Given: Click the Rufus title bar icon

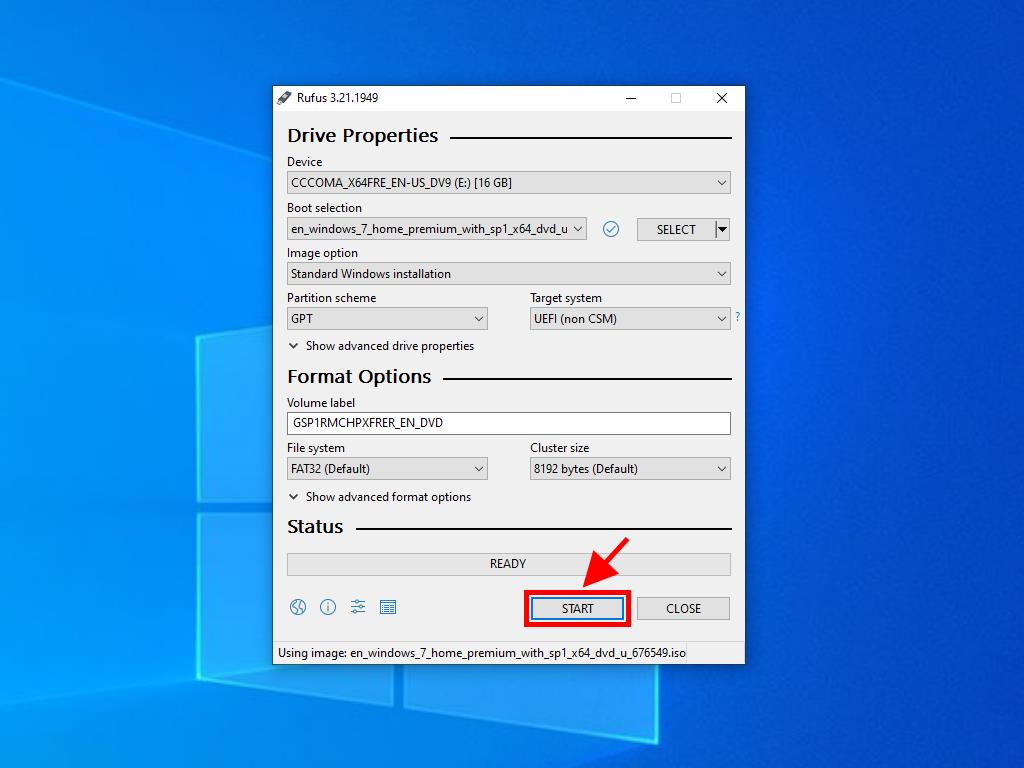Looking at the screenshot, I should coord(284,98).
